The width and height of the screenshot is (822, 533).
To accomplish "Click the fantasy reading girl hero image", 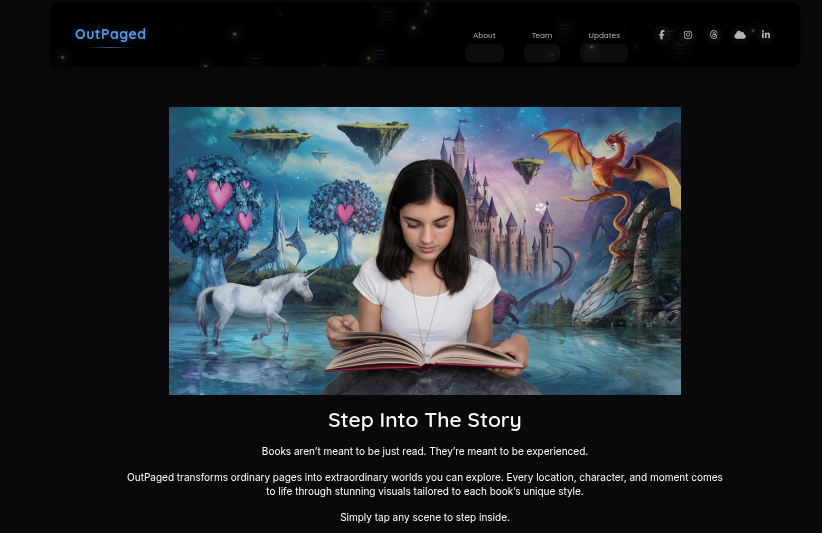I will coord(425,251).
